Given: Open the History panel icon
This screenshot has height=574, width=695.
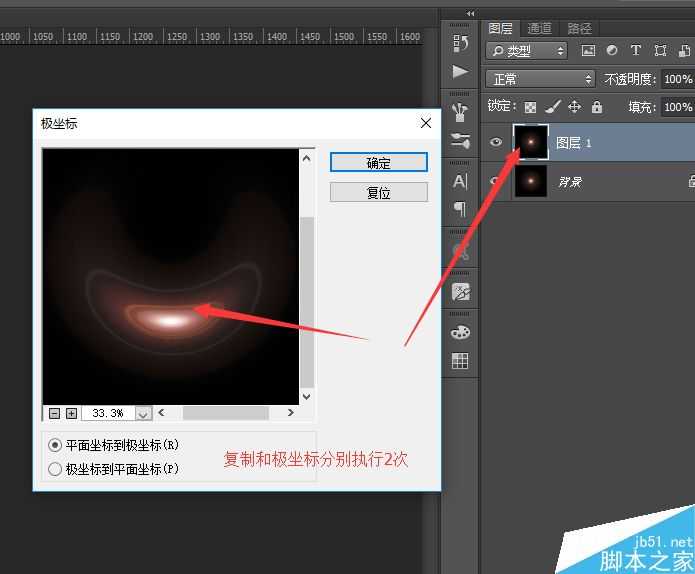Looking at the screenshot, I should (460, 43).
